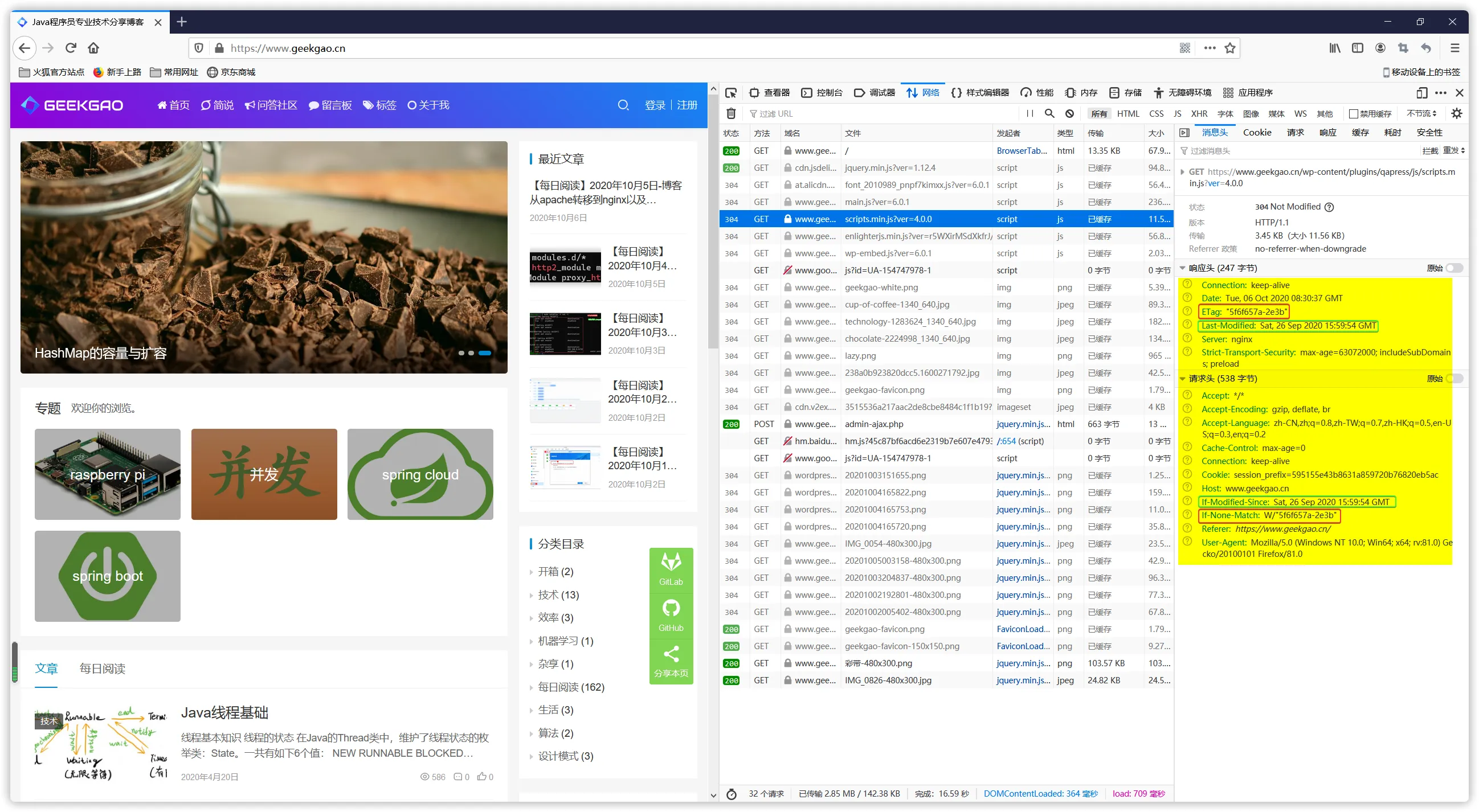Open the network request search icon
The height and width of the screenshot is (812, 1479).
[1049, 114]
